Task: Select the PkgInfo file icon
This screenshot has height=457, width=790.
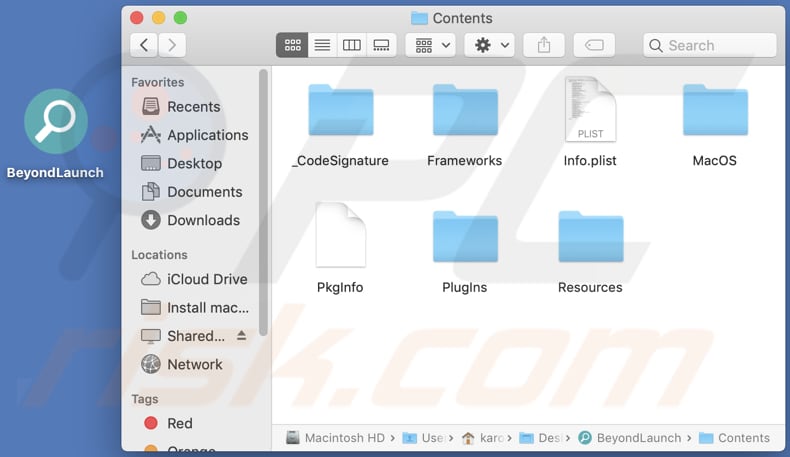Action: pyautogui.click(x=340, y=237)
